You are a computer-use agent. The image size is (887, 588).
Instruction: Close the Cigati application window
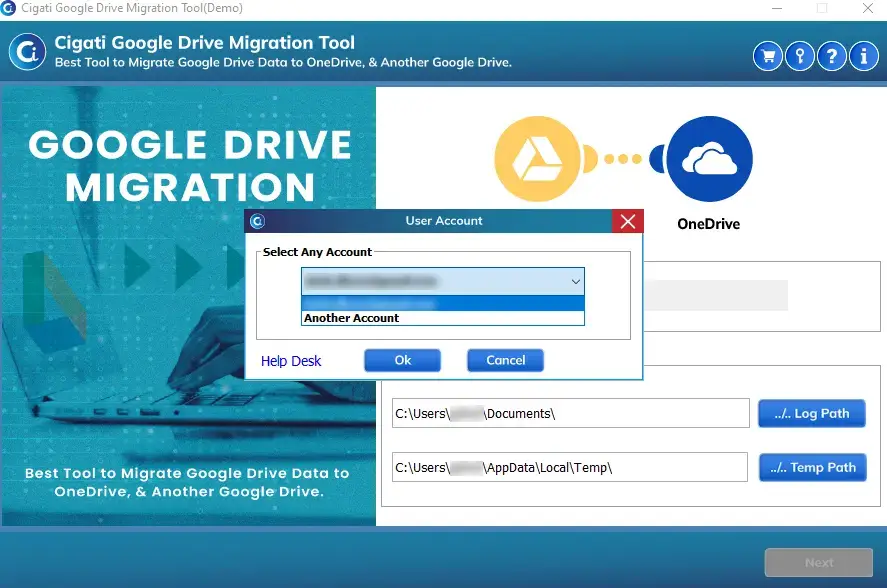(868, 8)
